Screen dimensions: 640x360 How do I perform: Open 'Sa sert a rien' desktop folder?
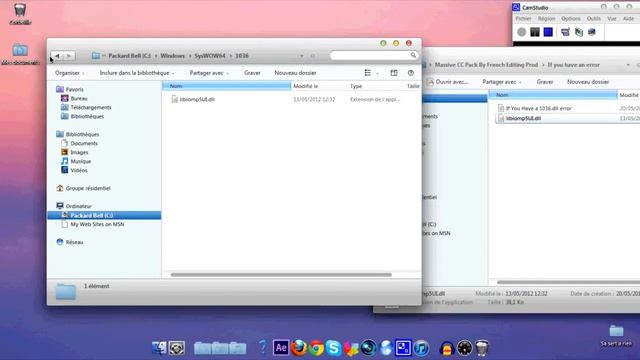point(616,336)
